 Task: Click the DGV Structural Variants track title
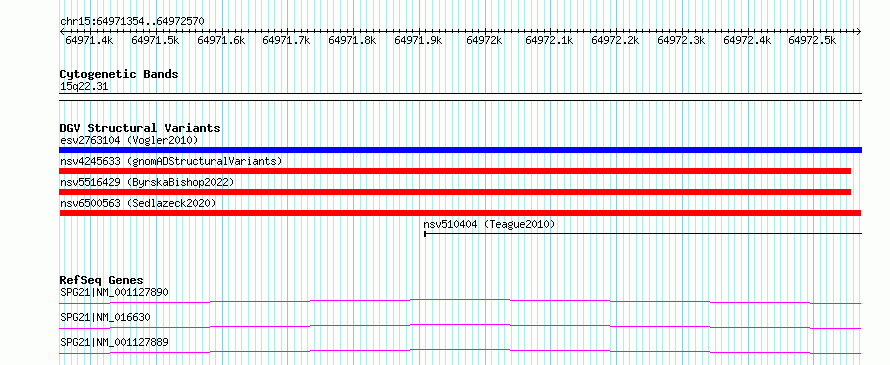point(140,128)
